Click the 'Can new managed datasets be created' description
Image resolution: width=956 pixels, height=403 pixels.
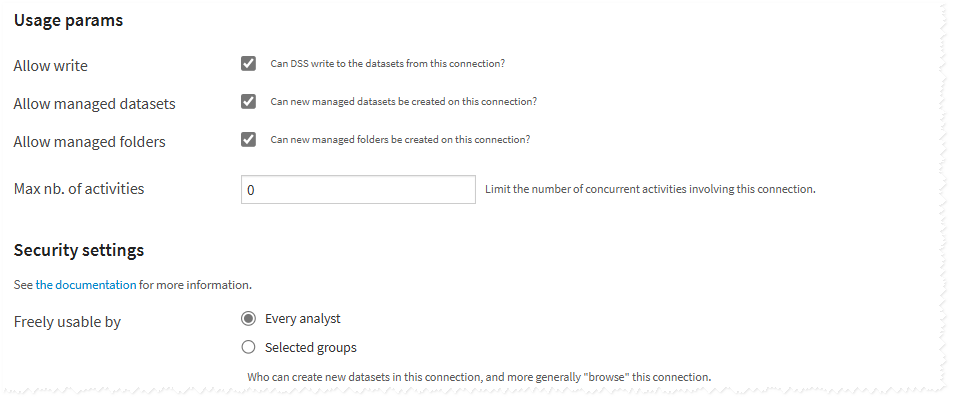[x=404, y=102]
